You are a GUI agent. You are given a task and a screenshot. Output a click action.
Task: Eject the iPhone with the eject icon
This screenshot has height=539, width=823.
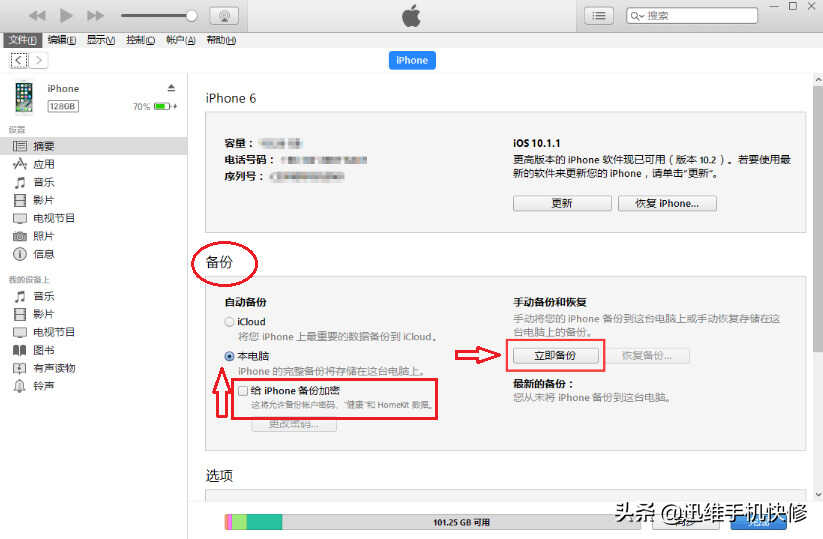pos(171,88)
